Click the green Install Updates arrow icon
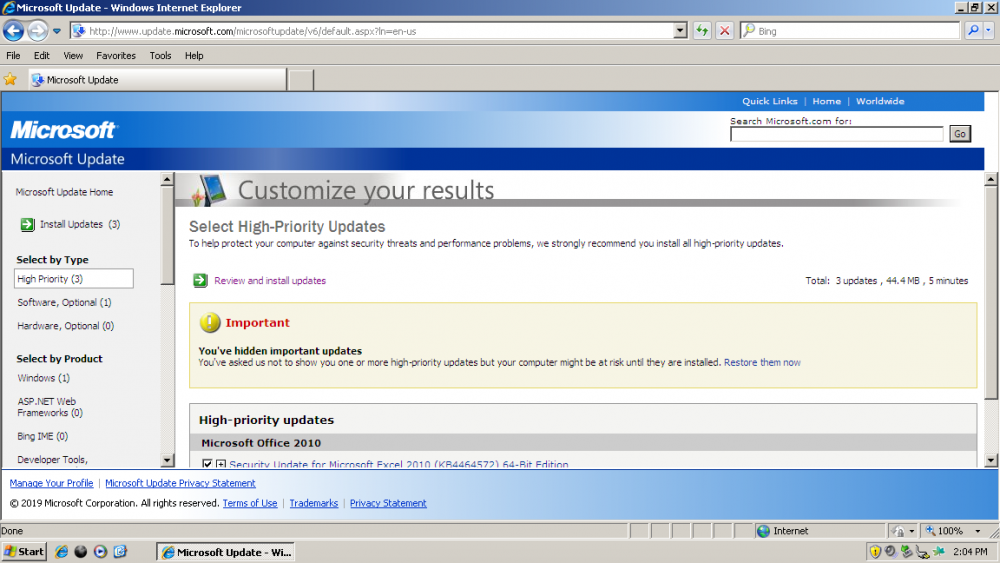 [27, 224]
